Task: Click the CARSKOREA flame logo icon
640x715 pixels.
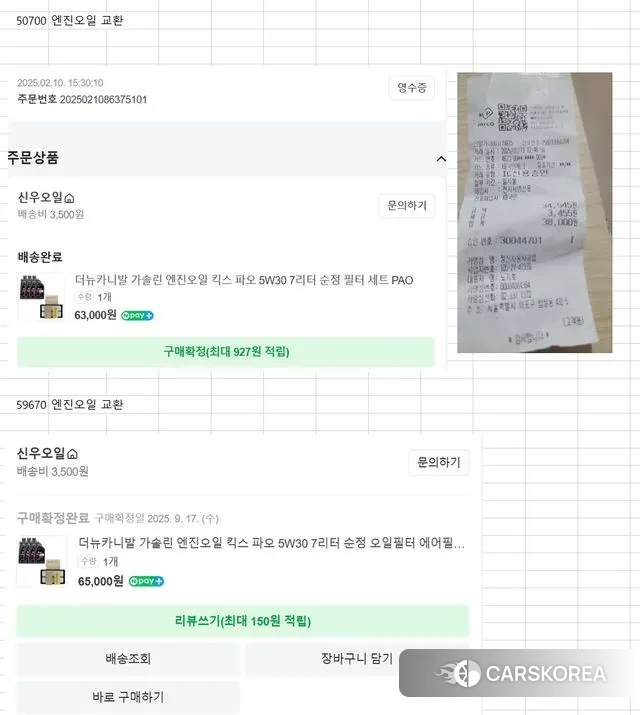Action: point(458,674)
